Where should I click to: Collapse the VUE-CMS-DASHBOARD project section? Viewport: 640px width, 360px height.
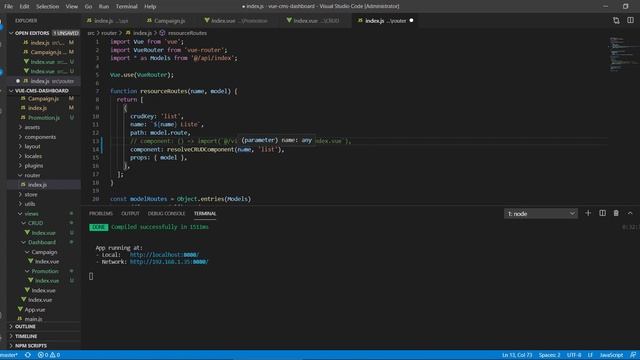tap(44, 91)
